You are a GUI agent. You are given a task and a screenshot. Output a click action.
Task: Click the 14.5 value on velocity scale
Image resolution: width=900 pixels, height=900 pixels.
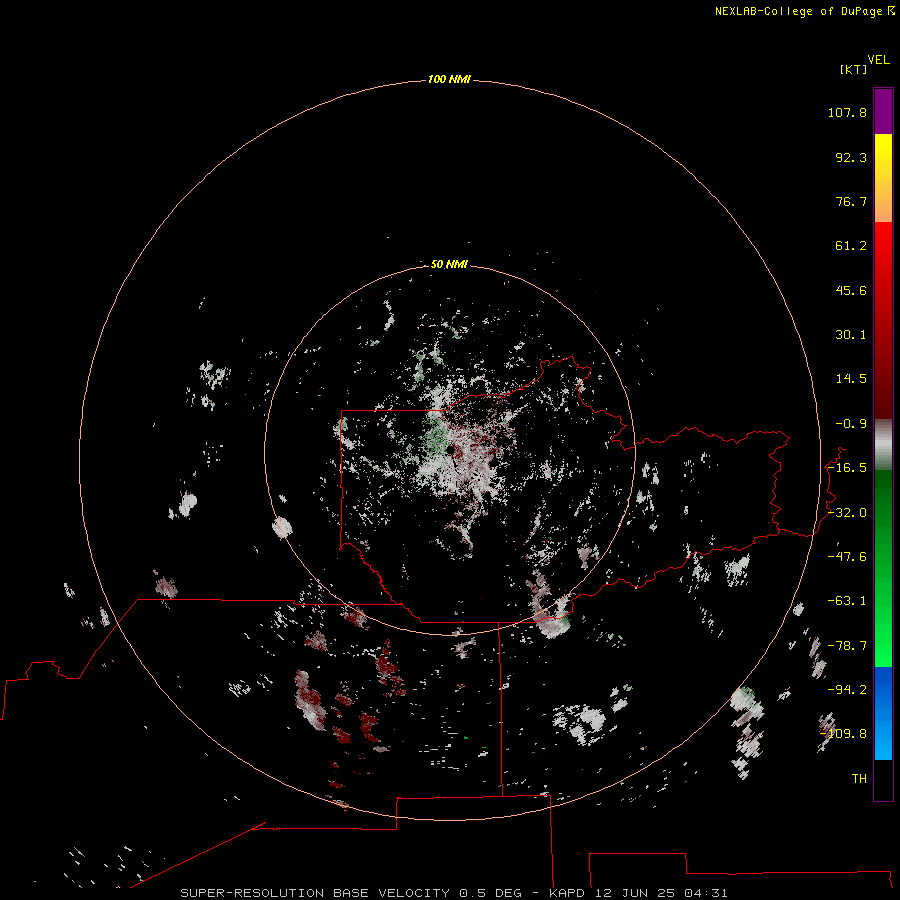click(x=851, y=379)
